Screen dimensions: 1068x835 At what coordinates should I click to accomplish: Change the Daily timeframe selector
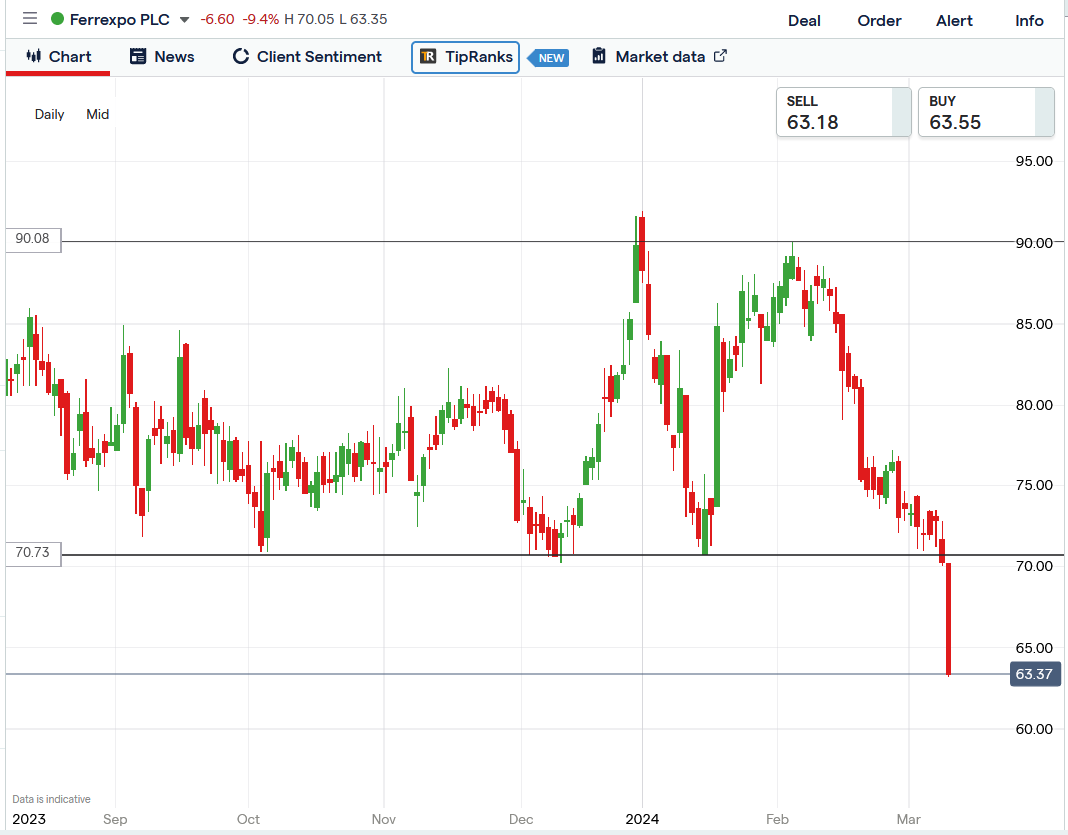pyautogui.click(x=50, y=114)
